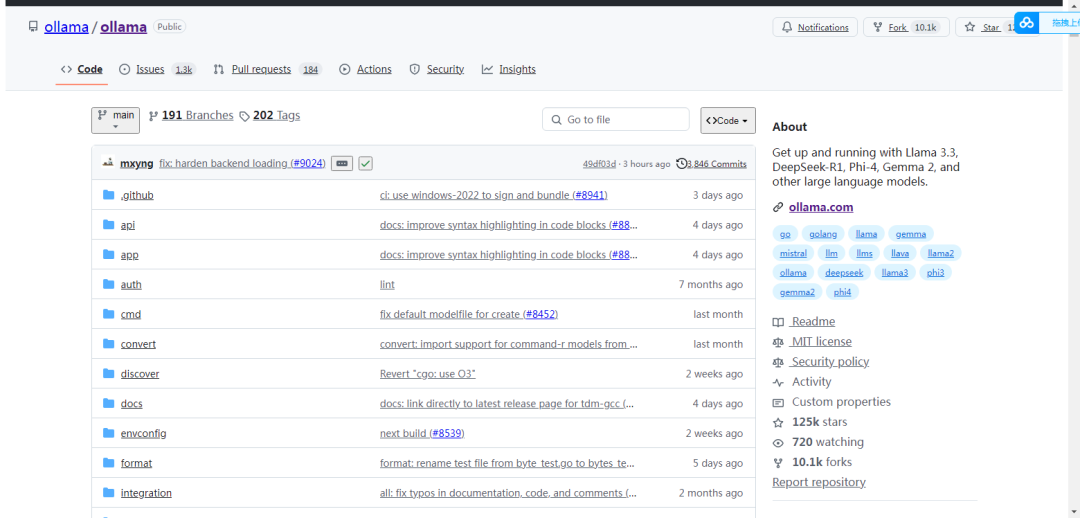Open the envconfig folder icon

pos(108,433)
